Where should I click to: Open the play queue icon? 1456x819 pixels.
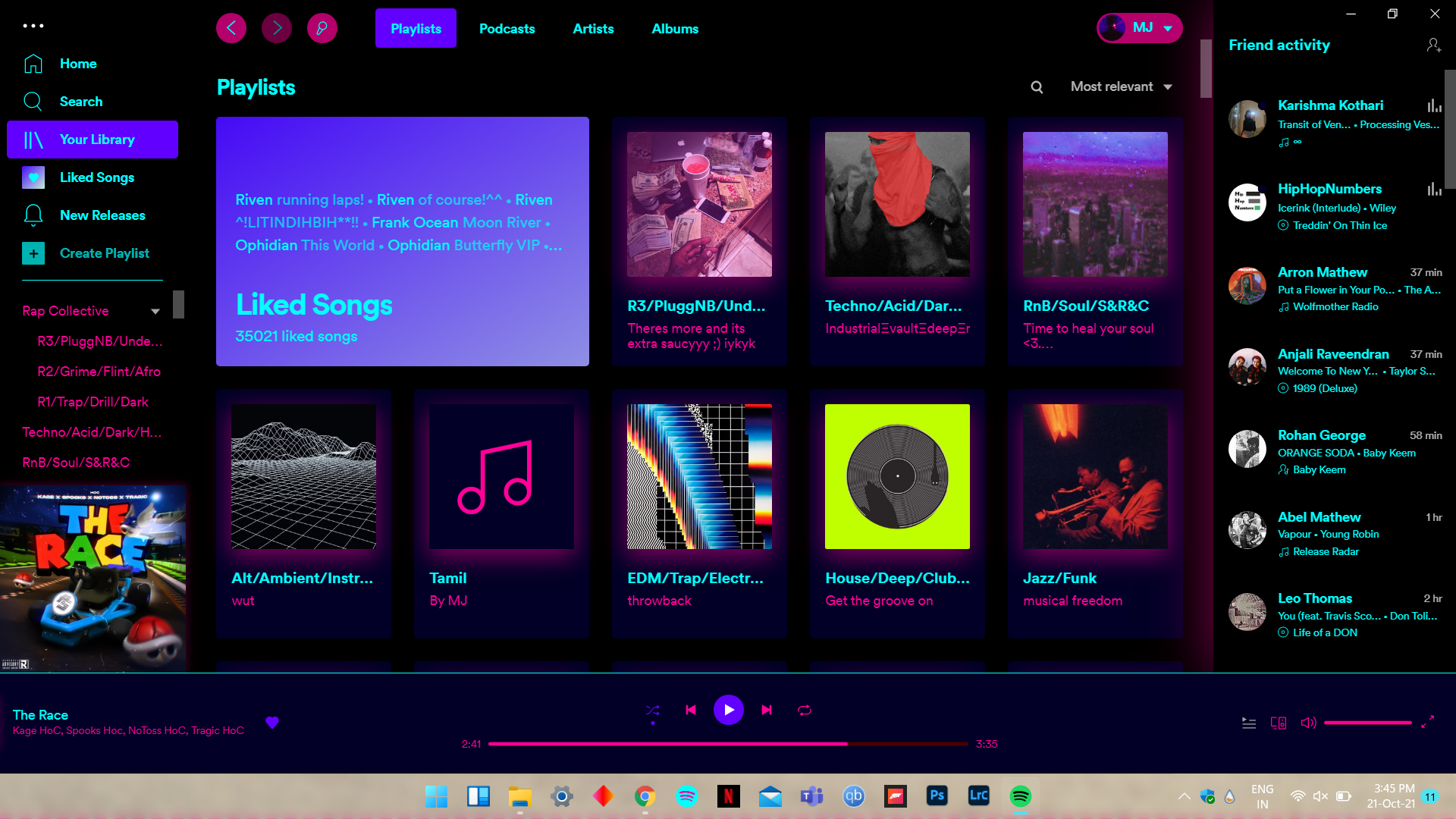tap(1248, 723)
